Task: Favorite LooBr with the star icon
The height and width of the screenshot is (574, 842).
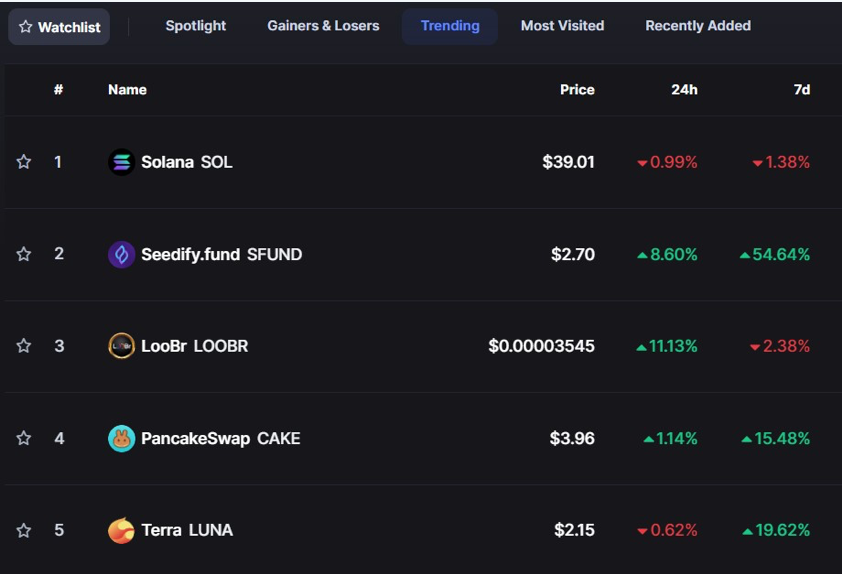Action: 24,346
